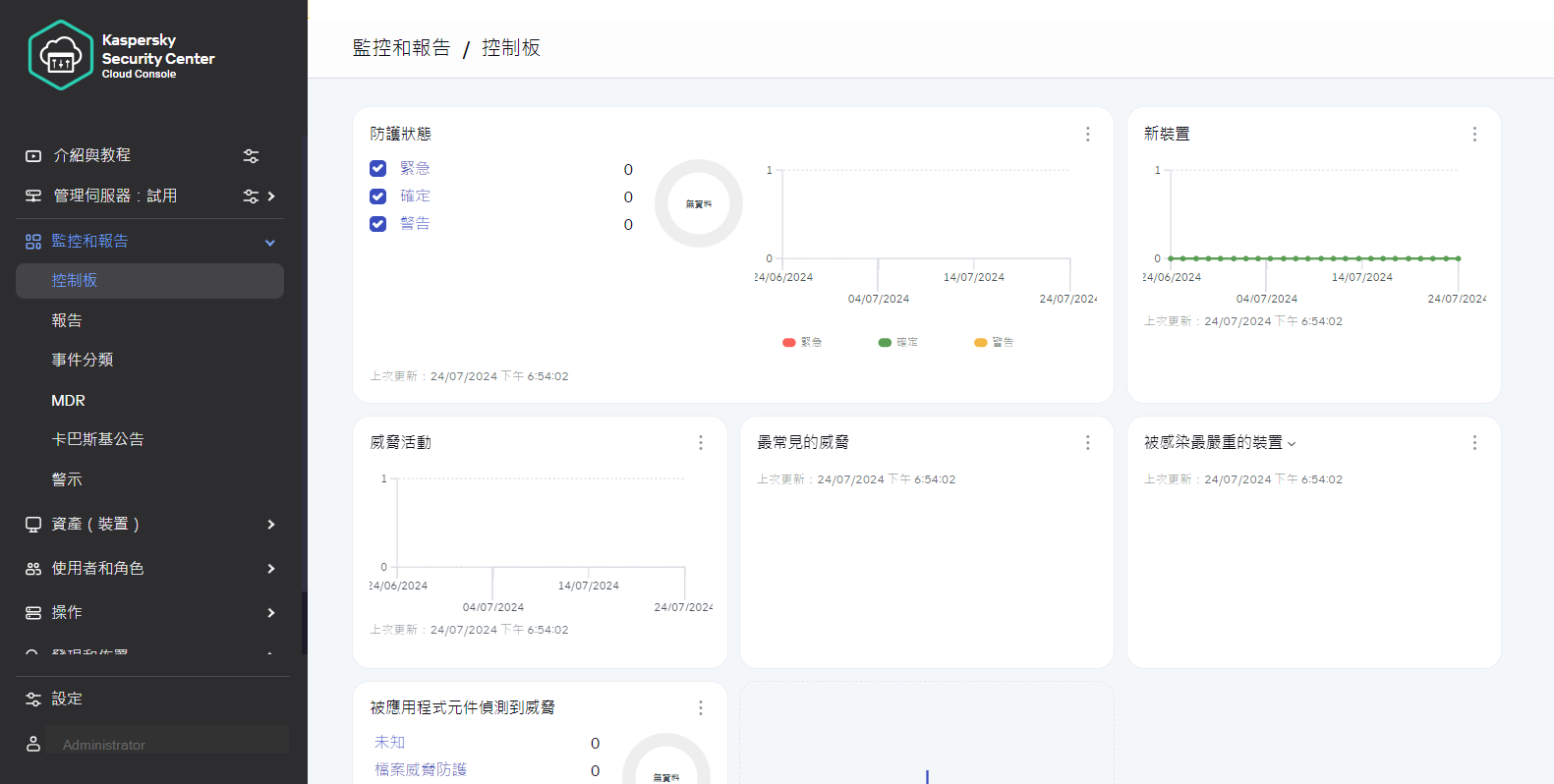Disable the 警告 checkbox
1554x784 pixels.
click(x=378, y=224)
